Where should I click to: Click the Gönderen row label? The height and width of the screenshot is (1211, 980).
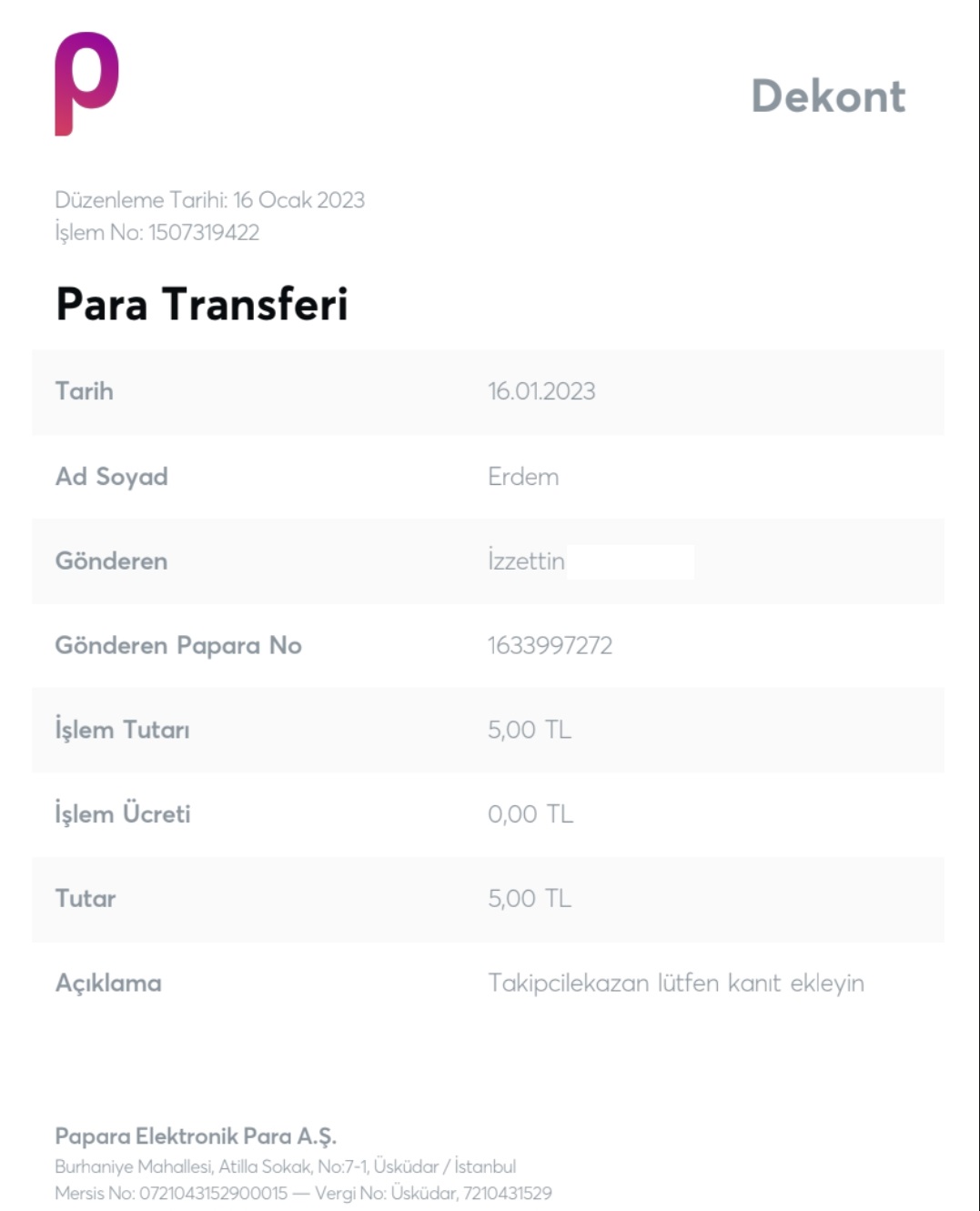point(111,561)
